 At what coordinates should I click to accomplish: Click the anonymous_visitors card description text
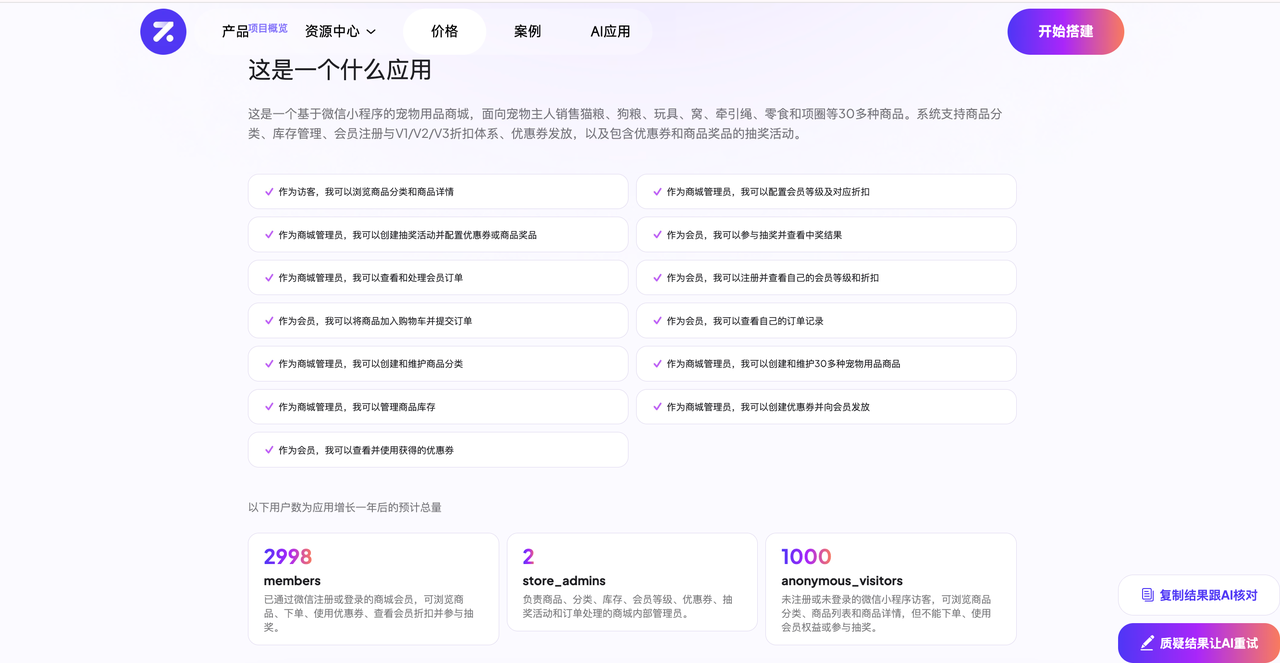[886, 613]
